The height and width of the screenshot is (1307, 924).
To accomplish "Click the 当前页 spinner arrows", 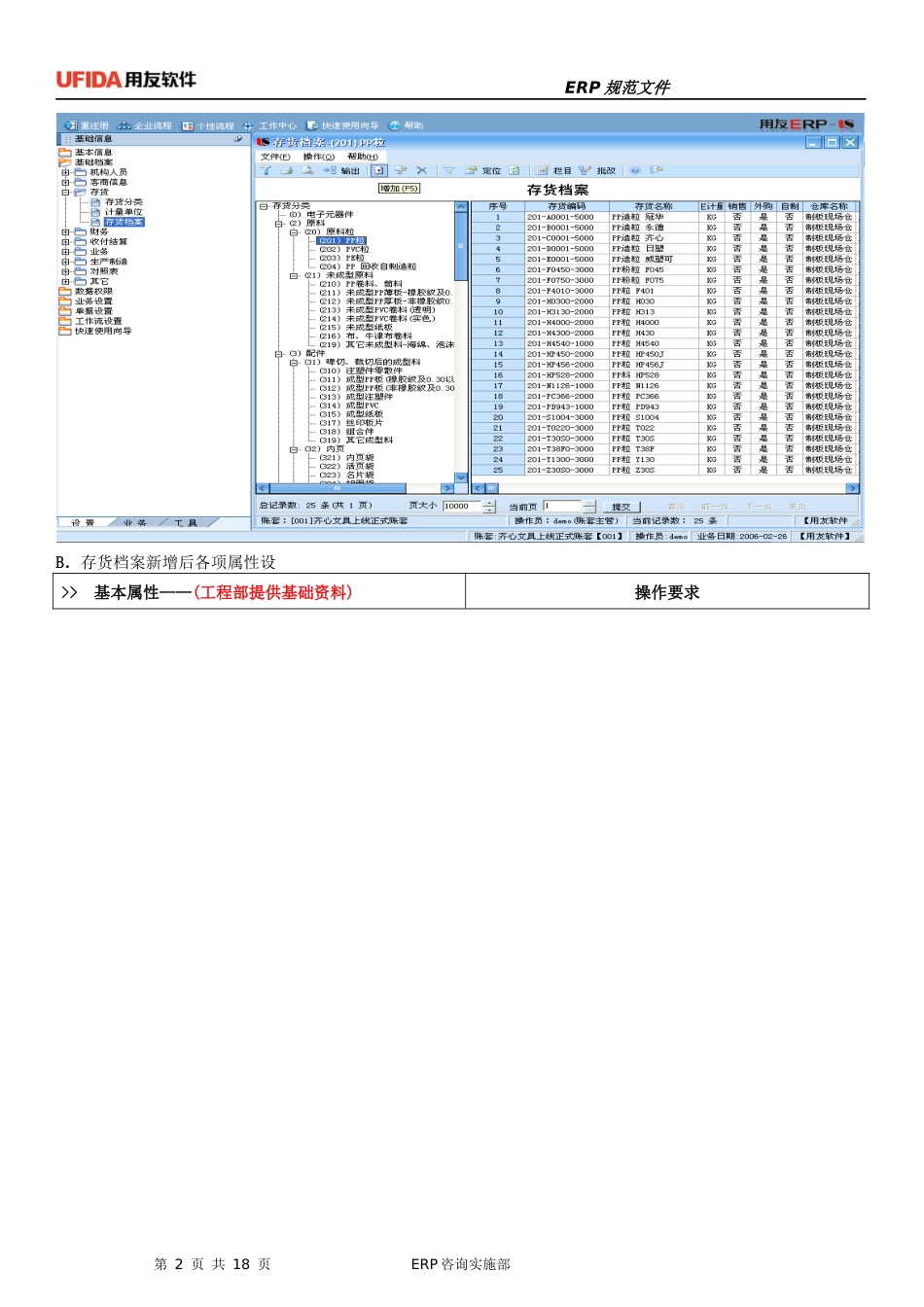I will coord(589,507).
